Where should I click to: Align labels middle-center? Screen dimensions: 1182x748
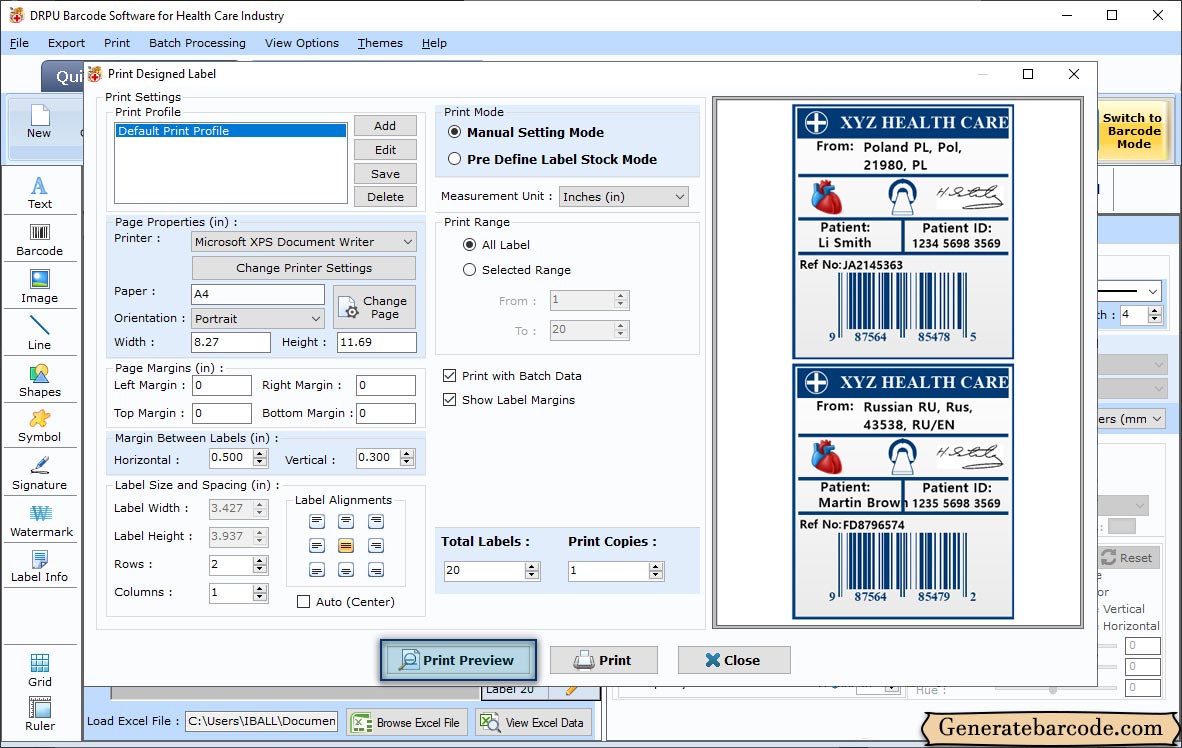pos(346,545)
